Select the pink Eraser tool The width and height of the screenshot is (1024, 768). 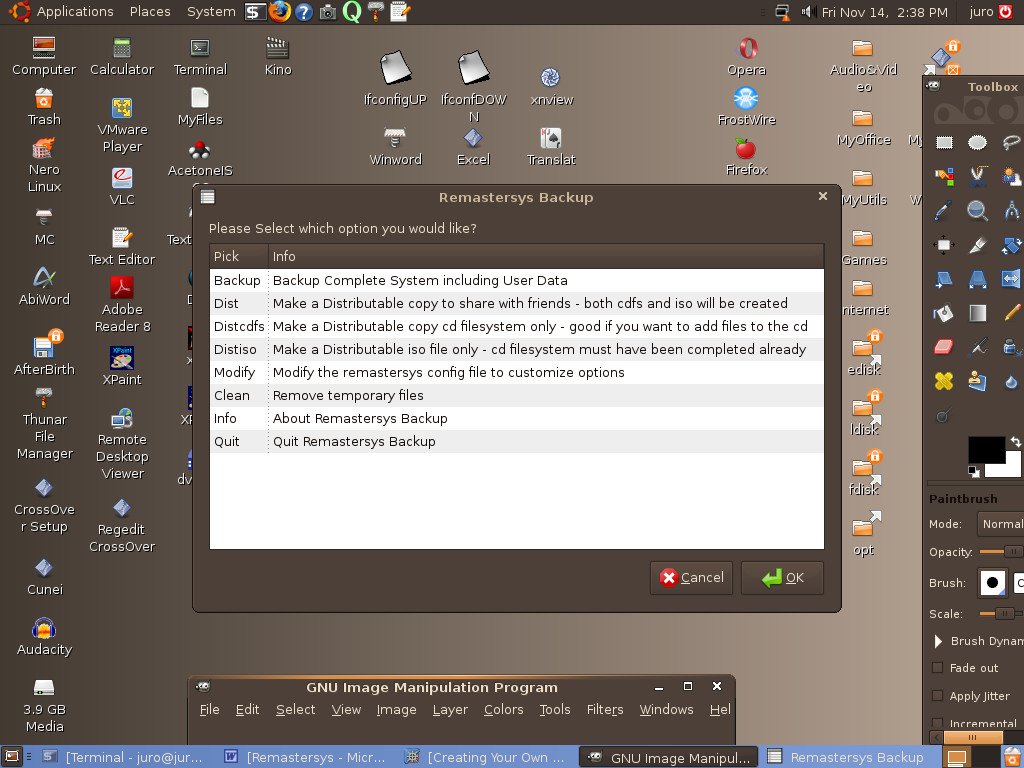(x=944, y=347)
